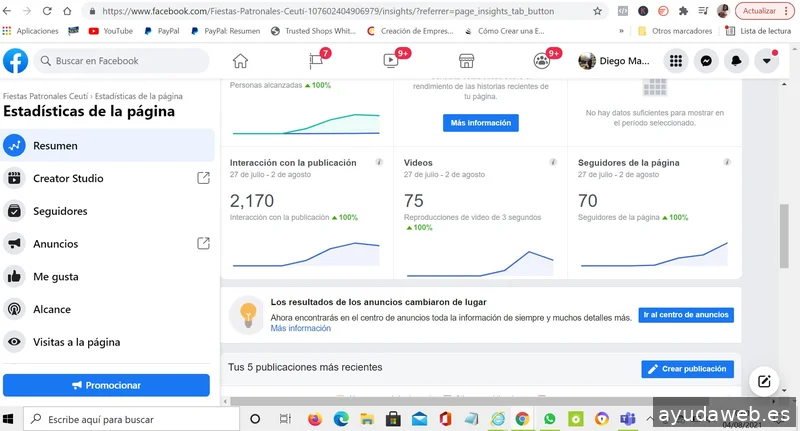The width and height of the screenshot is (800, 431).
Task: Open Microsoft Edge from the taskbar
Action: pyautogui.click(x=341, y=419)
